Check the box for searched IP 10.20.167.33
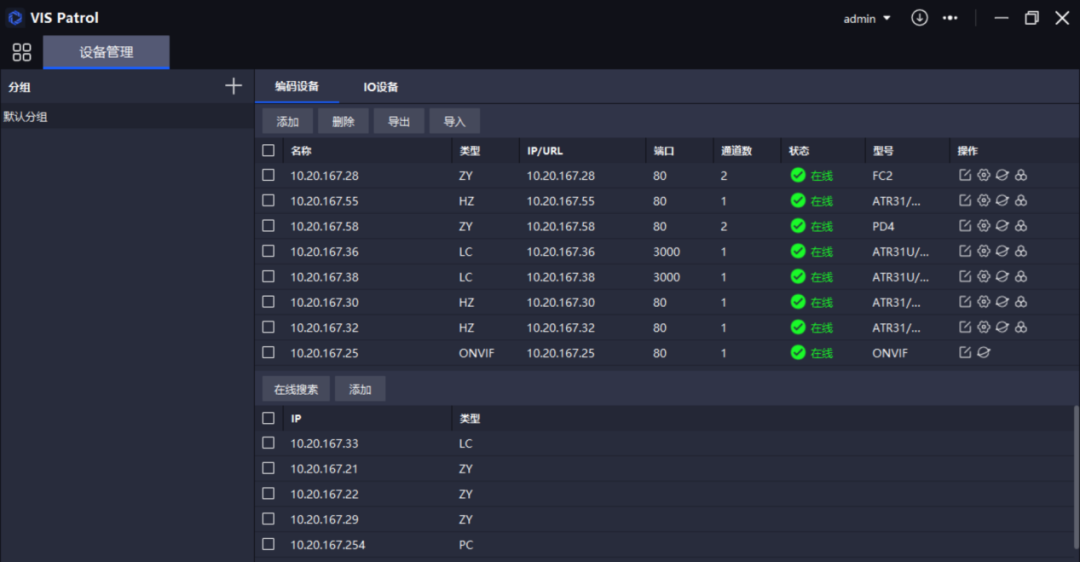 point(268,443)
